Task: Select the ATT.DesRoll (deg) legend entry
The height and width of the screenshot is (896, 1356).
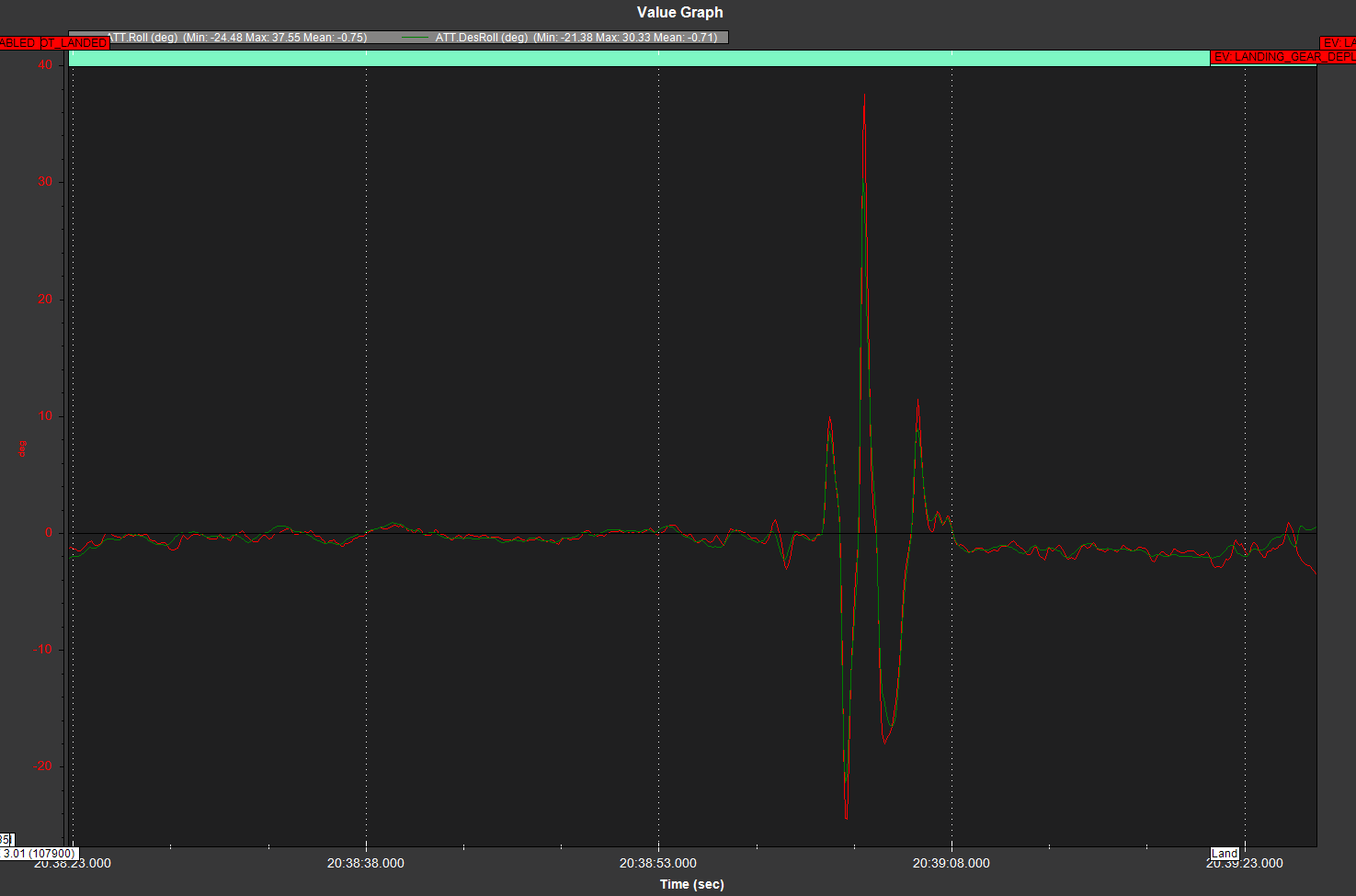Action: [575, 38]
